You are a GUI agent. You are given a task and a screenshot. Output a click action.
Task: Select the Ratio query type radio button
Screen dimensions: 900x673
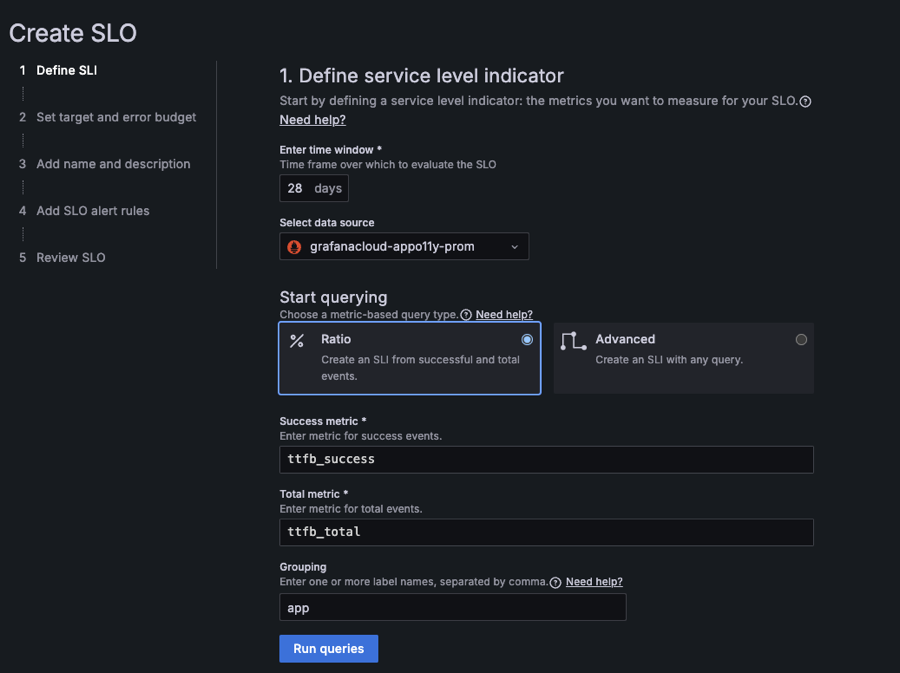pyautogui.click(x=528, y=339)
